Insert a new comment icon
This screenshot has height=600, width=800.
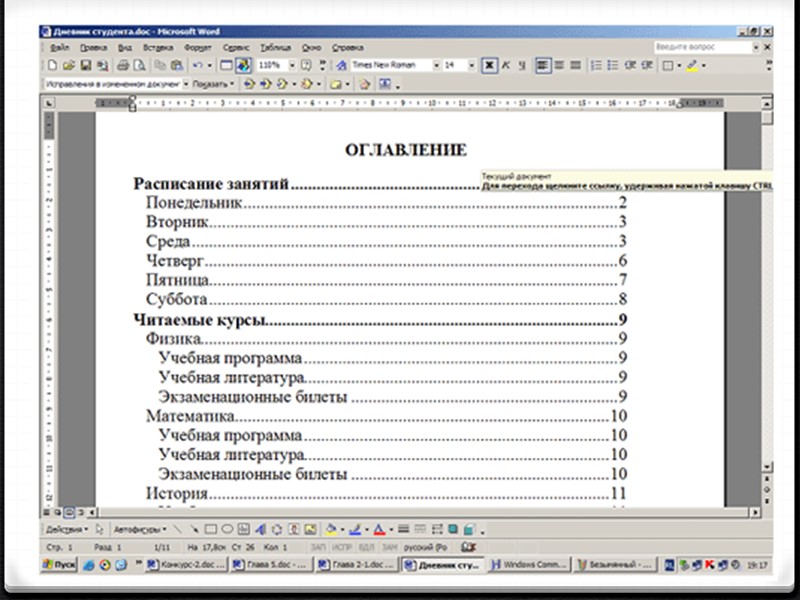(x=336, y=85)
